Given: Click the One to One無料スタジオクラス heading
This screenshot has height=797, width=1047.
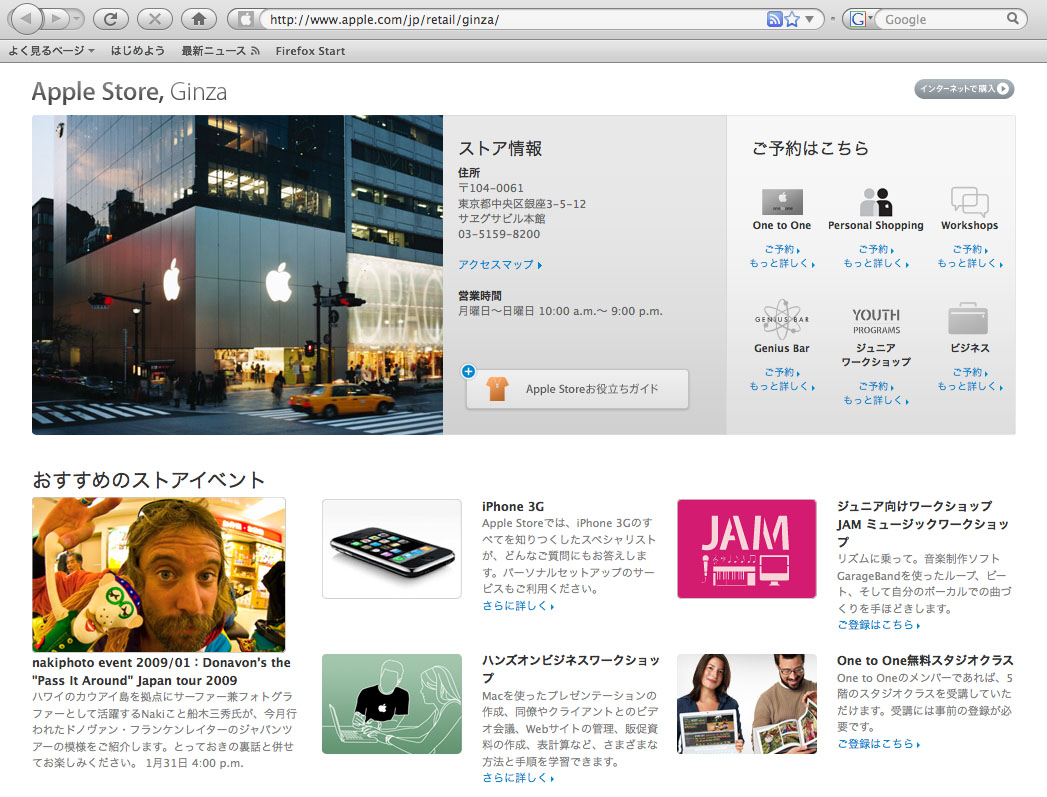Looking at the screenshot, I should point(925,660).
